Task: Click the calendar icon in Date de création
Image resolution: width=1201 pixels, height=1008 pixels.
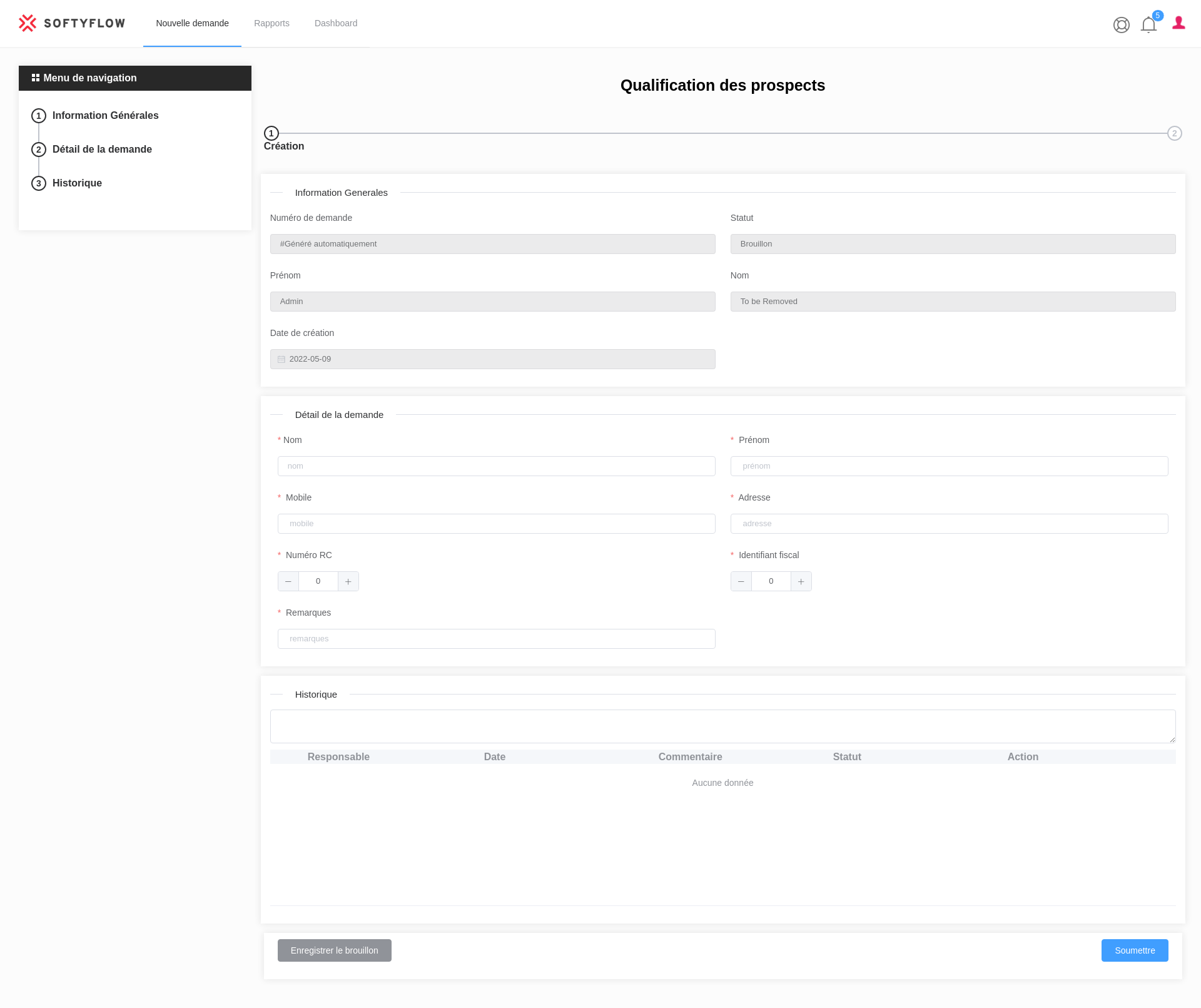Action: pyautogui.click(x=281, y=359)
